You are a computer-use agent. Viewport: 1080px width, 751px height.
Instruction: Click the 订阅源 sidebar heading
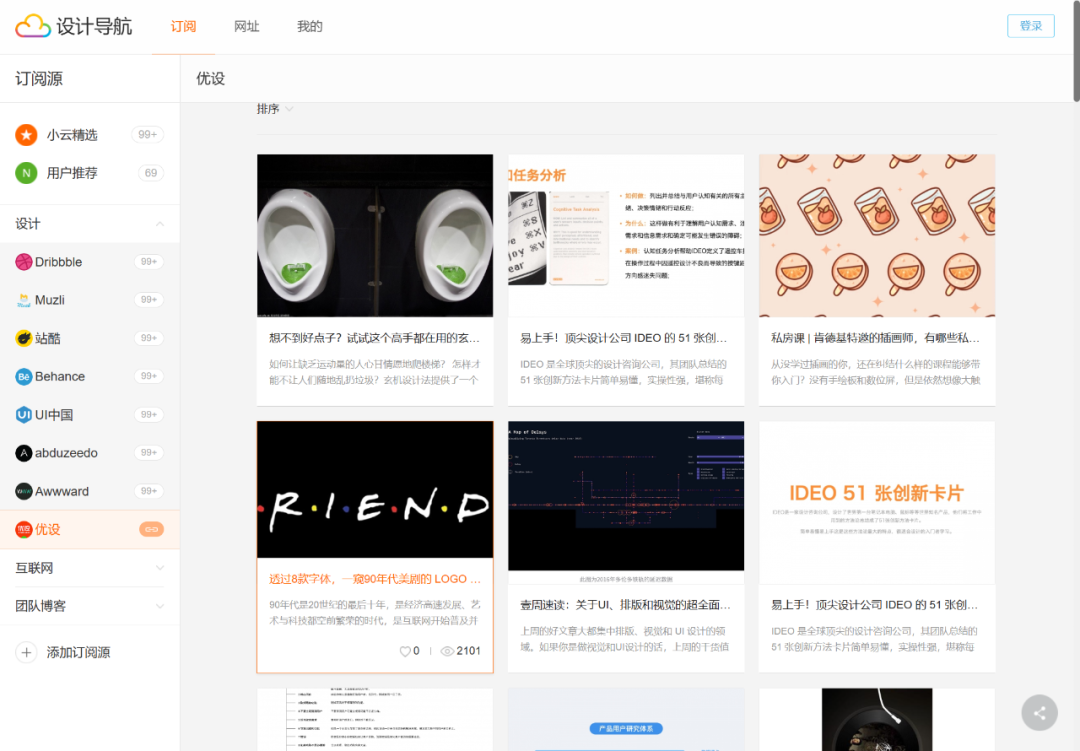pyautogui.click(x=39, y=79)
